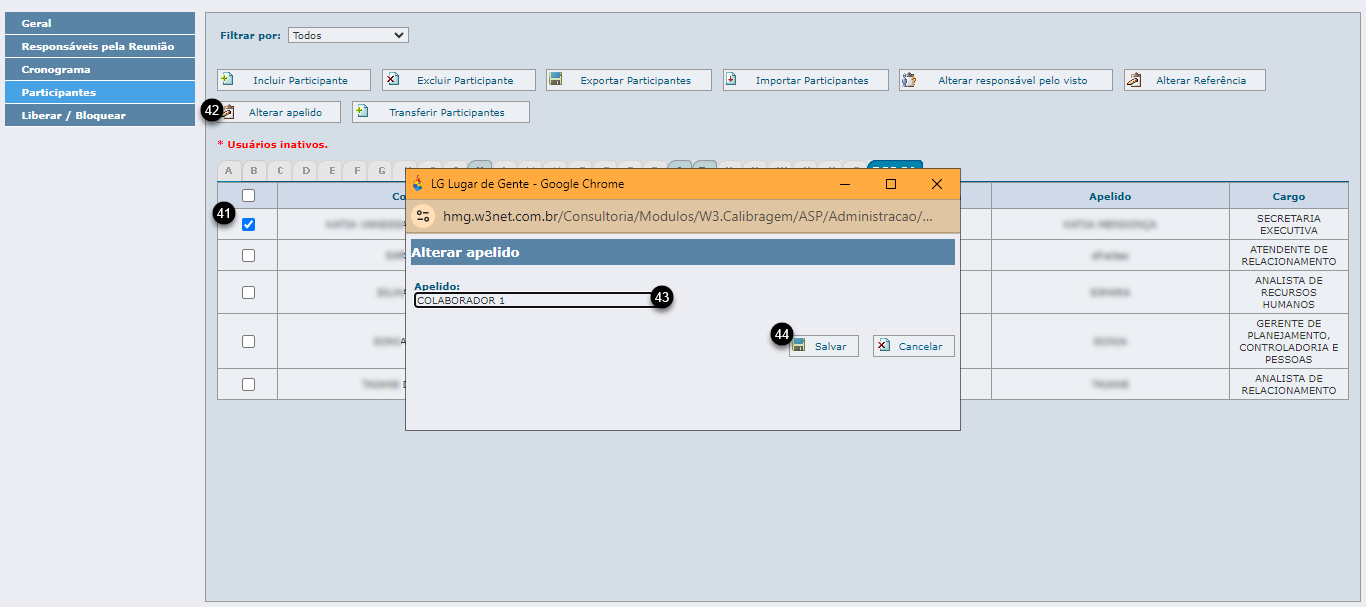
Task: Click the GERENTE DE PLANEJAMENTO, CONTROLADORIA cell
Action: [x=1289, y=341]
